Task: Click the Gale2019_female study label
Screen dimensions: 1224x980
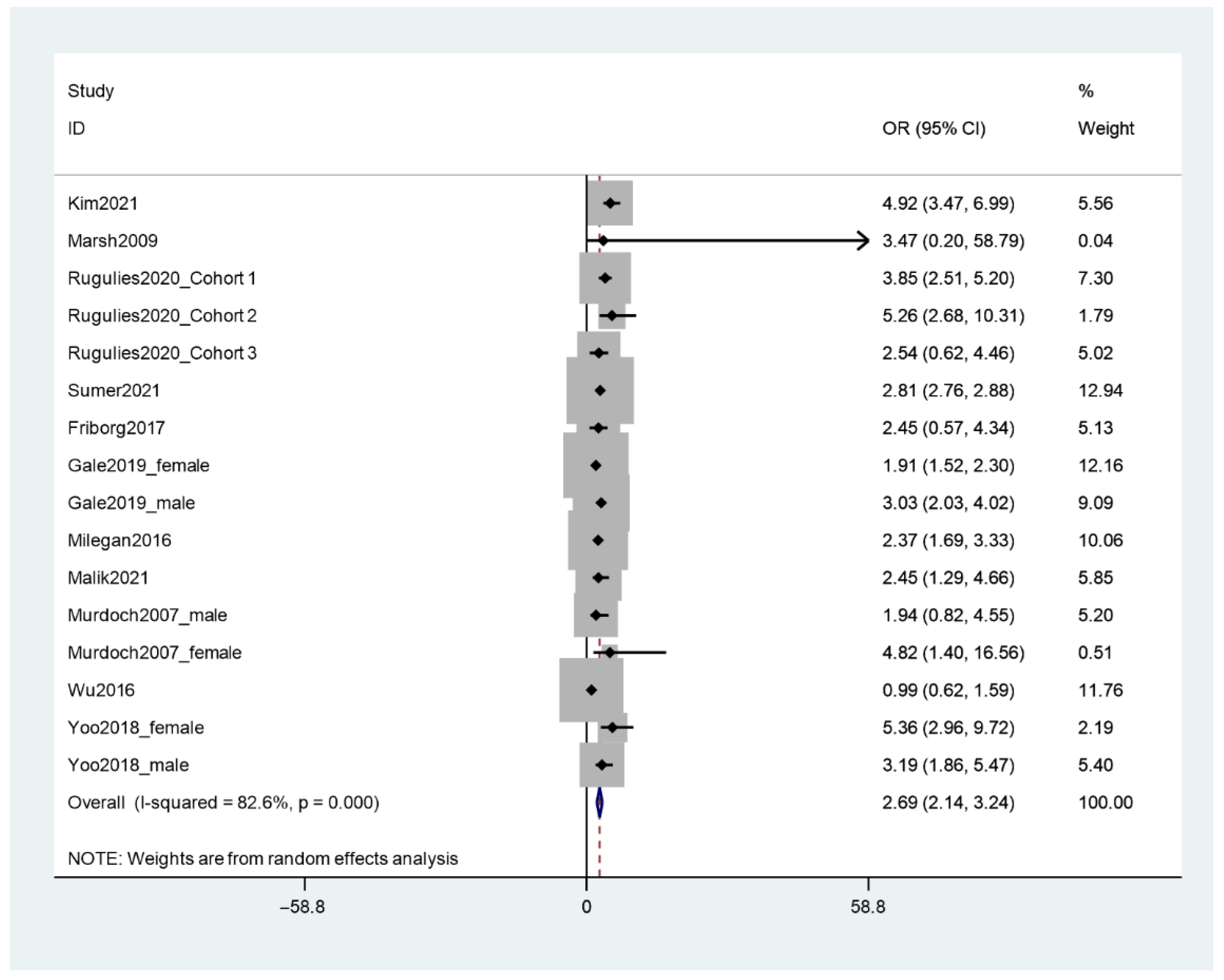Action: [x=138, y=465]
